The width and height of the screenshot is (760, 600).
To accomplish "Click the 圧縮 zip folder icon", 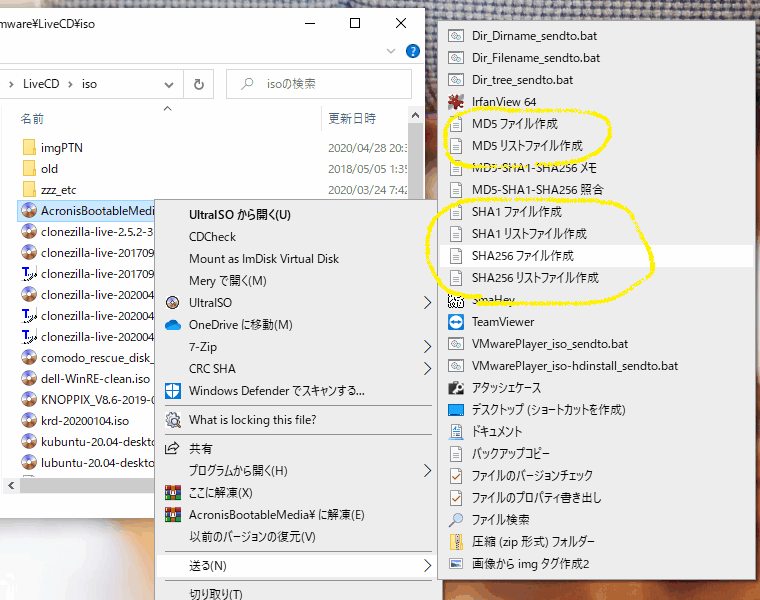I will (456, 541).
